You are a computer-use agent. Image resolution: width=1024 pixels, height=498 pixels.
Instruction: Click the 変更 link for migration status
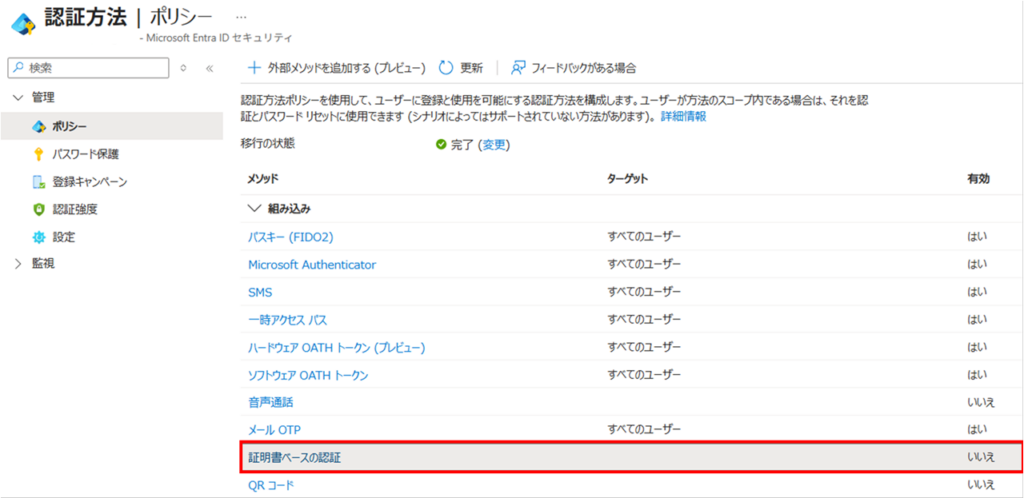pos(494,145)
